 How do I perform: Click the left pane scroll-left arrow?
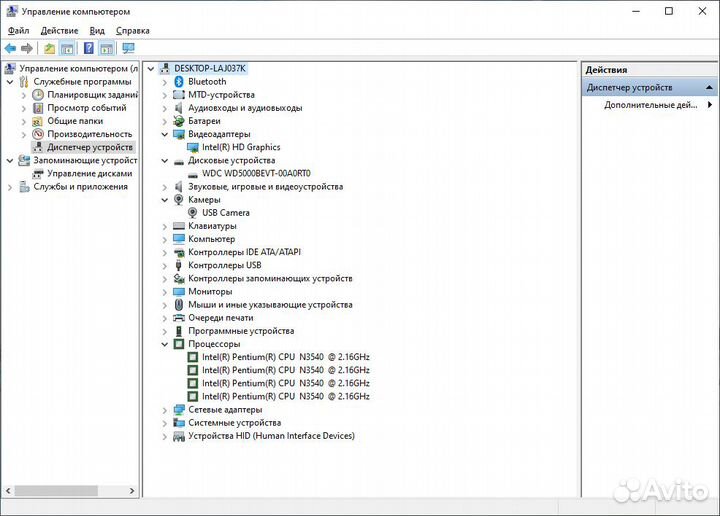(x=8, y=491)
